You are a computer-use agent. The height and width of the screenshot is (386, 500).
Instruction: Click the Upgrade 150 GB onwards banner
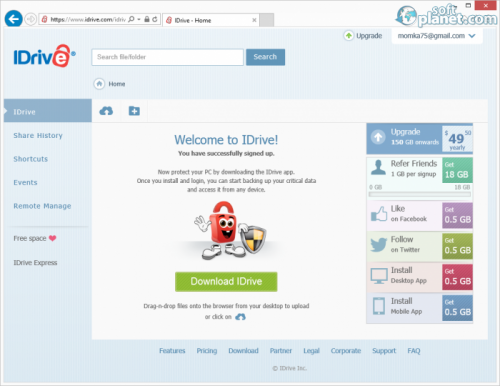pos(419,138)
